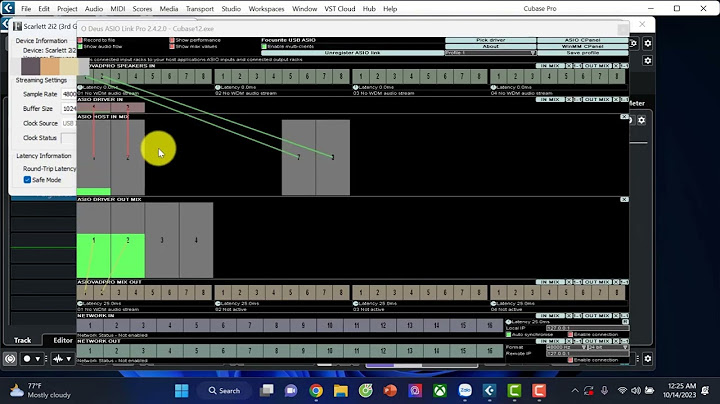The height and width of the screenshot is (404, 720).
Task: Open PowerPoint from taskbar
Action: point(390,391)
